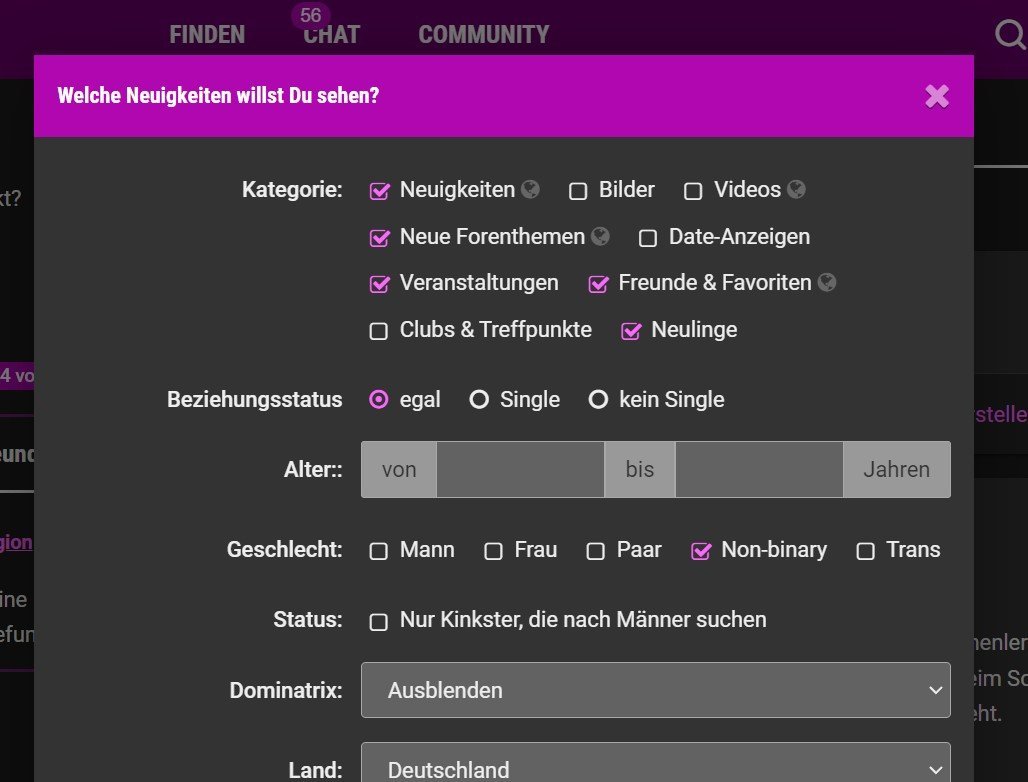Click the maximum age 'bis' field

click(x=758, y=469)
